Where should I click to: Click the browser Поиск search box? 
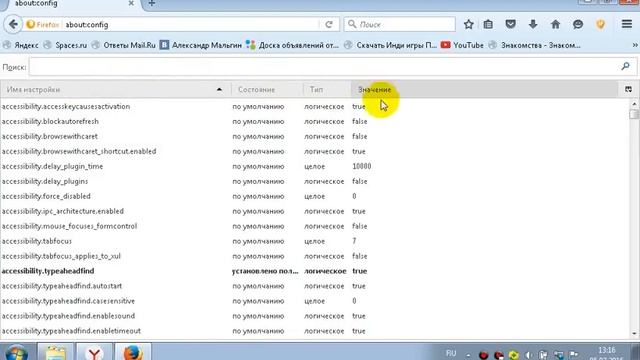click(400, 24)
